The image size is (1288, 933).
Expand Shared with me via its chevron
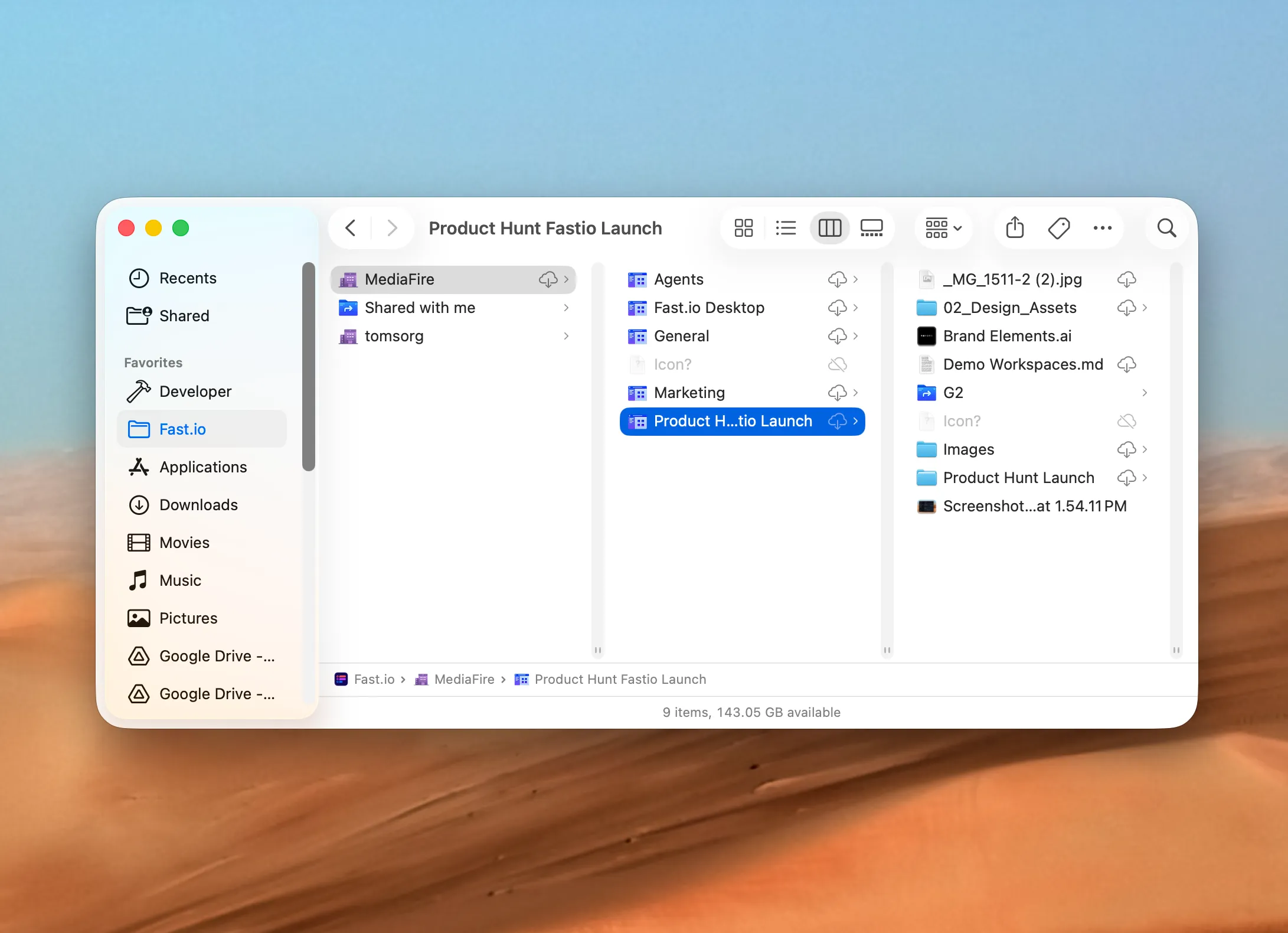565,308
